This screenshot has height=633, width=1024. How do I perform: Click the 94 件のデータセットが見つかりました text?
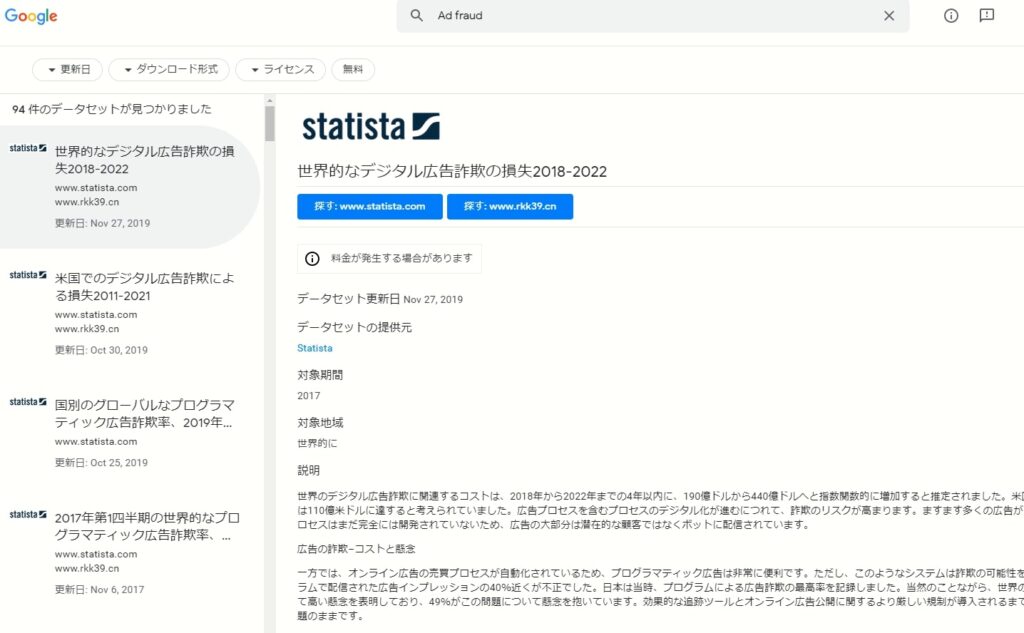(x=112, y=109)
